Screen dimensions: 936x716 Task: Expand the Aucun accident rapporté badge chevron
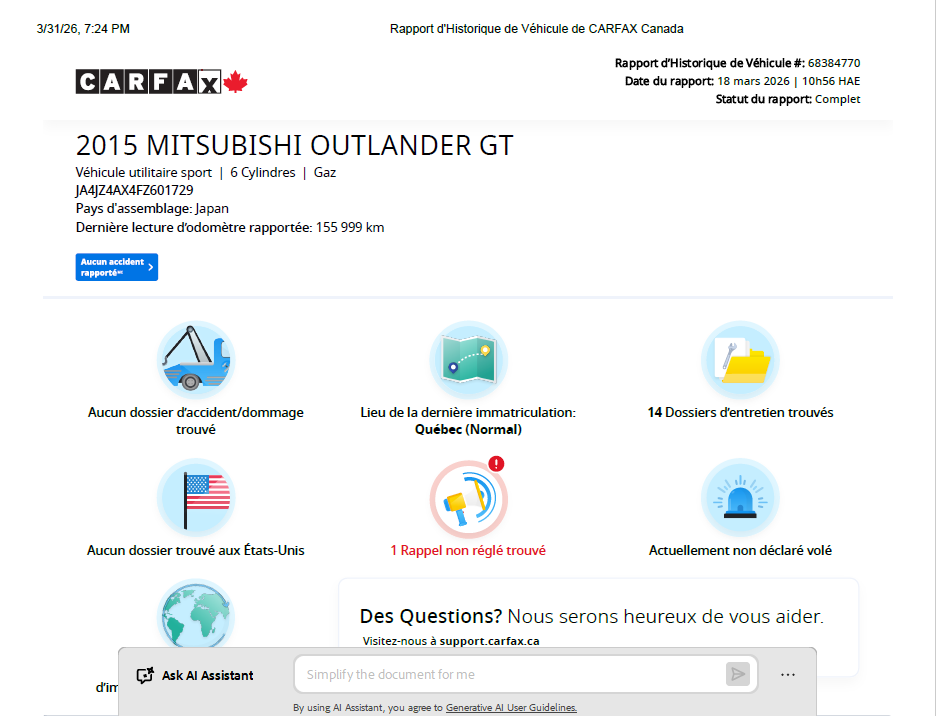point(148,267)
